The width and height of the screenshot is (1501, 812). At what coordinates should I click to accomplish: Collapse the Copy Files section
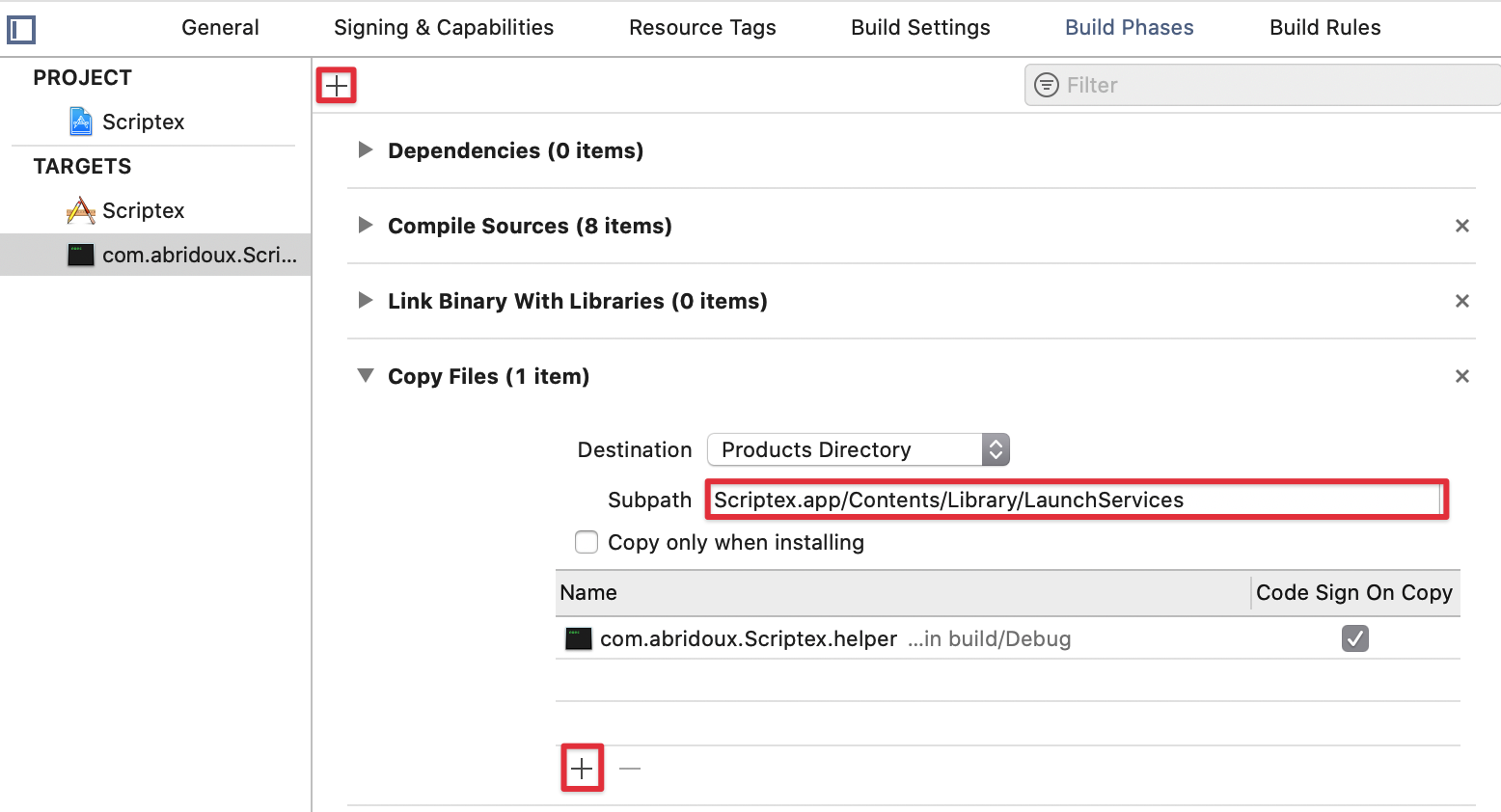pyautogui.click(x=366, y=376)
